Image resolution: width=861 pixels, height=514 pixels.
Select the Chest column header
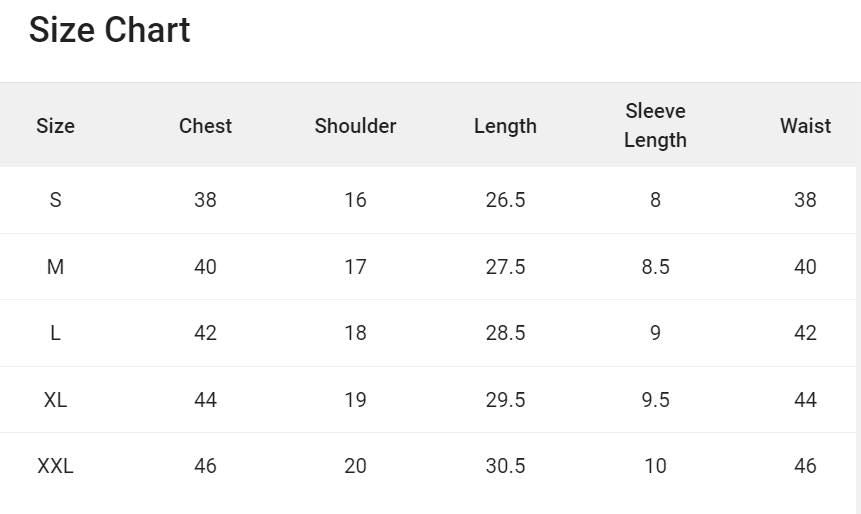(x=205, y=126)
